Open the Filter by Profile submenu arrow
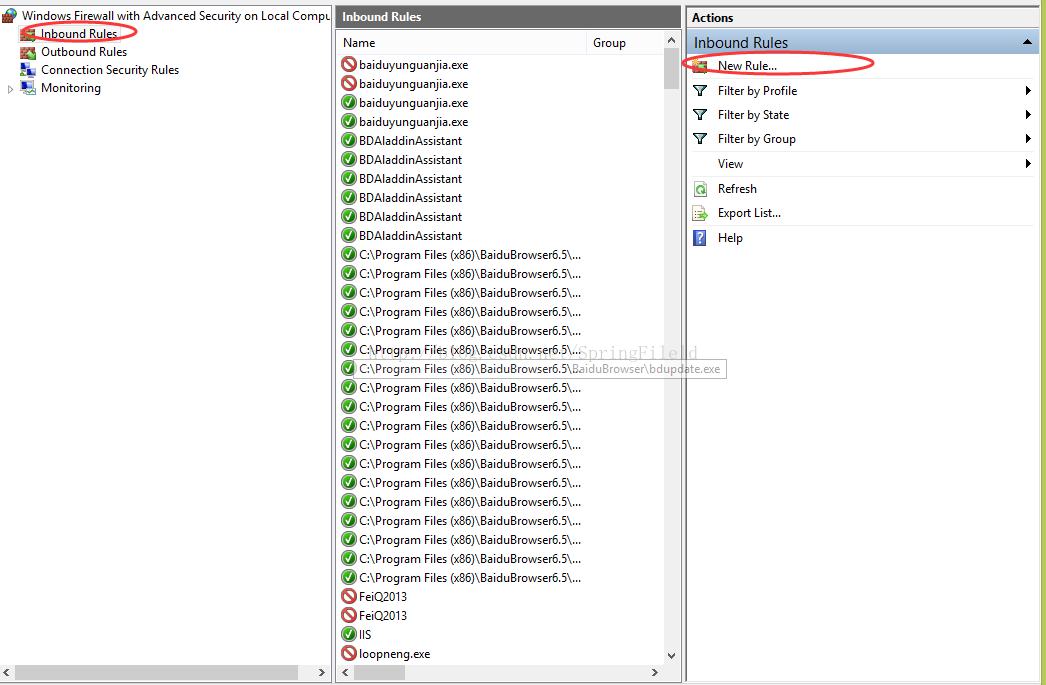This screenshot has height=685, width=1046. (x=1028, y=91)
